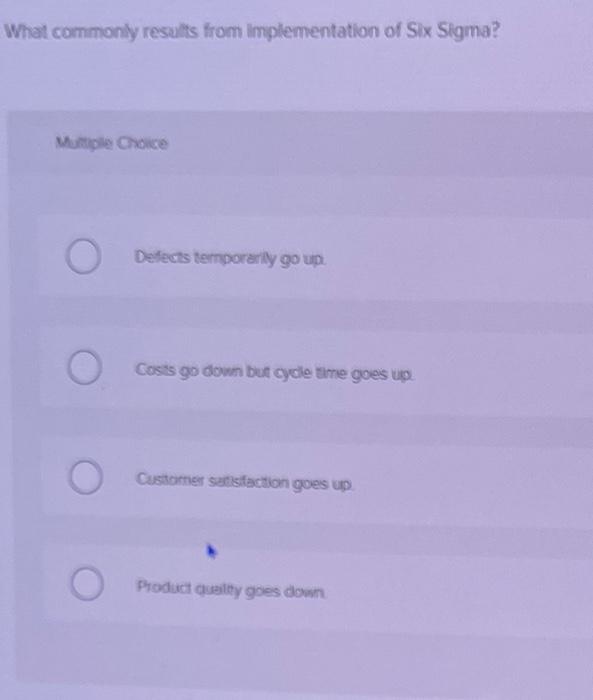Click the Six Sigma question text

tap(253, 32)
